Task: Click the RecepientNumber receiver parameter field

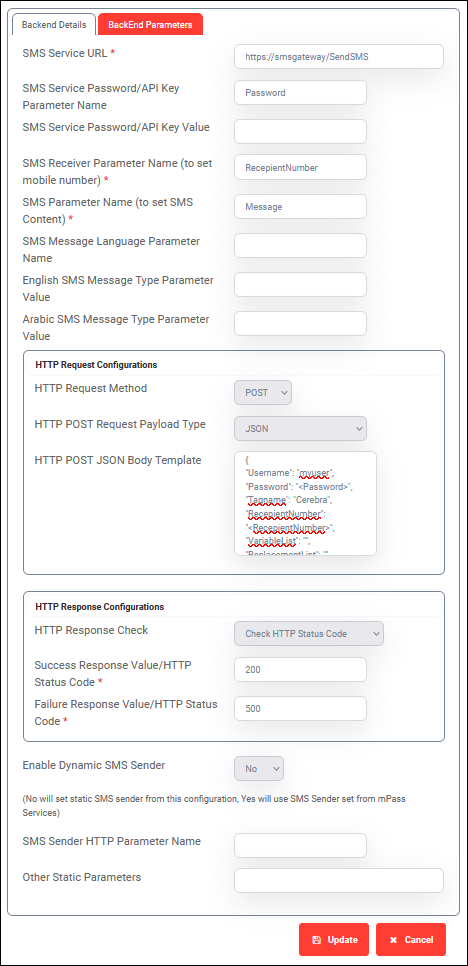Action: pos(301,166)
